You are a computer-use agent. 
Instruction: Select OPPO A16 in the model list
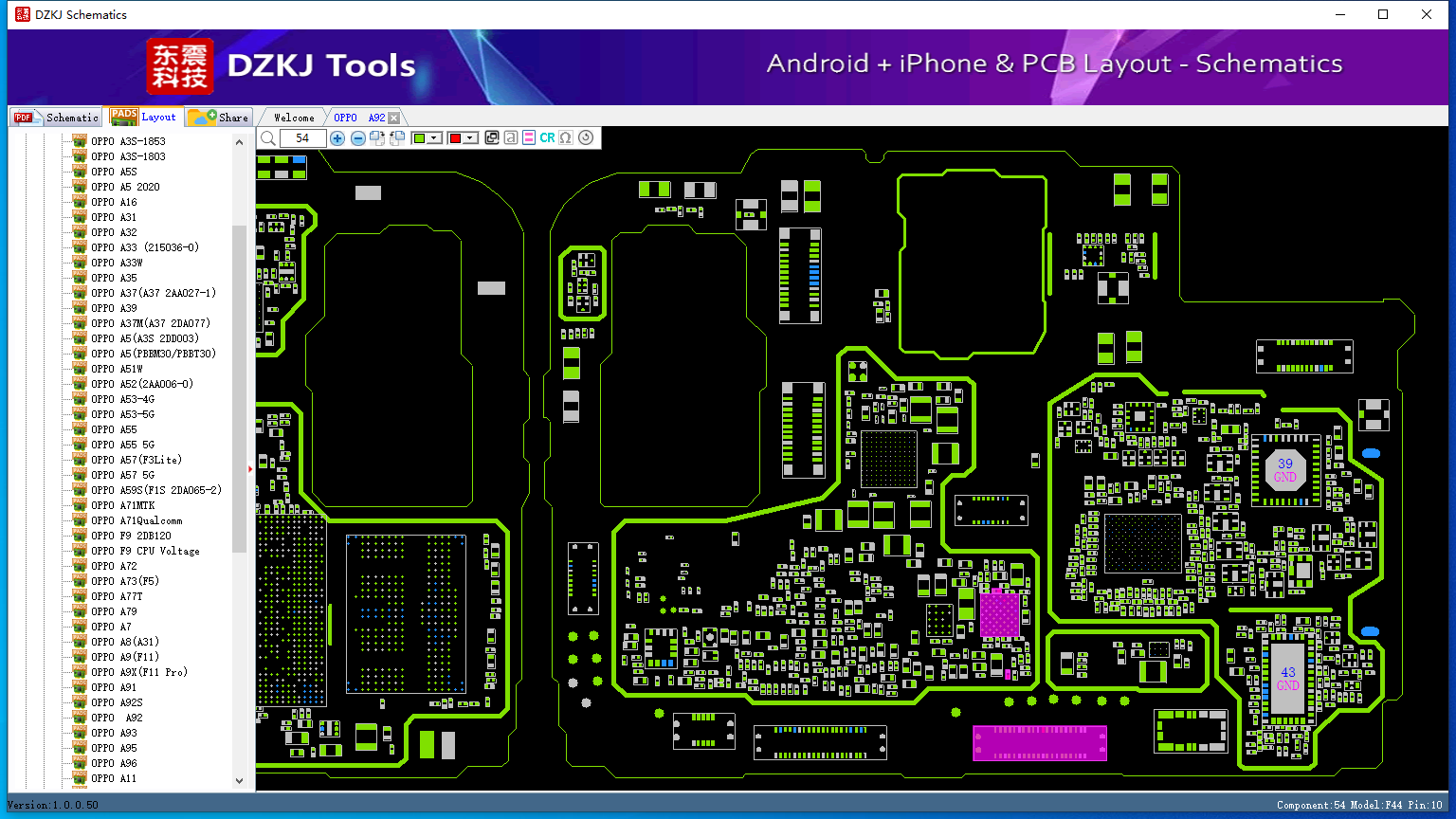click(114, 202)
